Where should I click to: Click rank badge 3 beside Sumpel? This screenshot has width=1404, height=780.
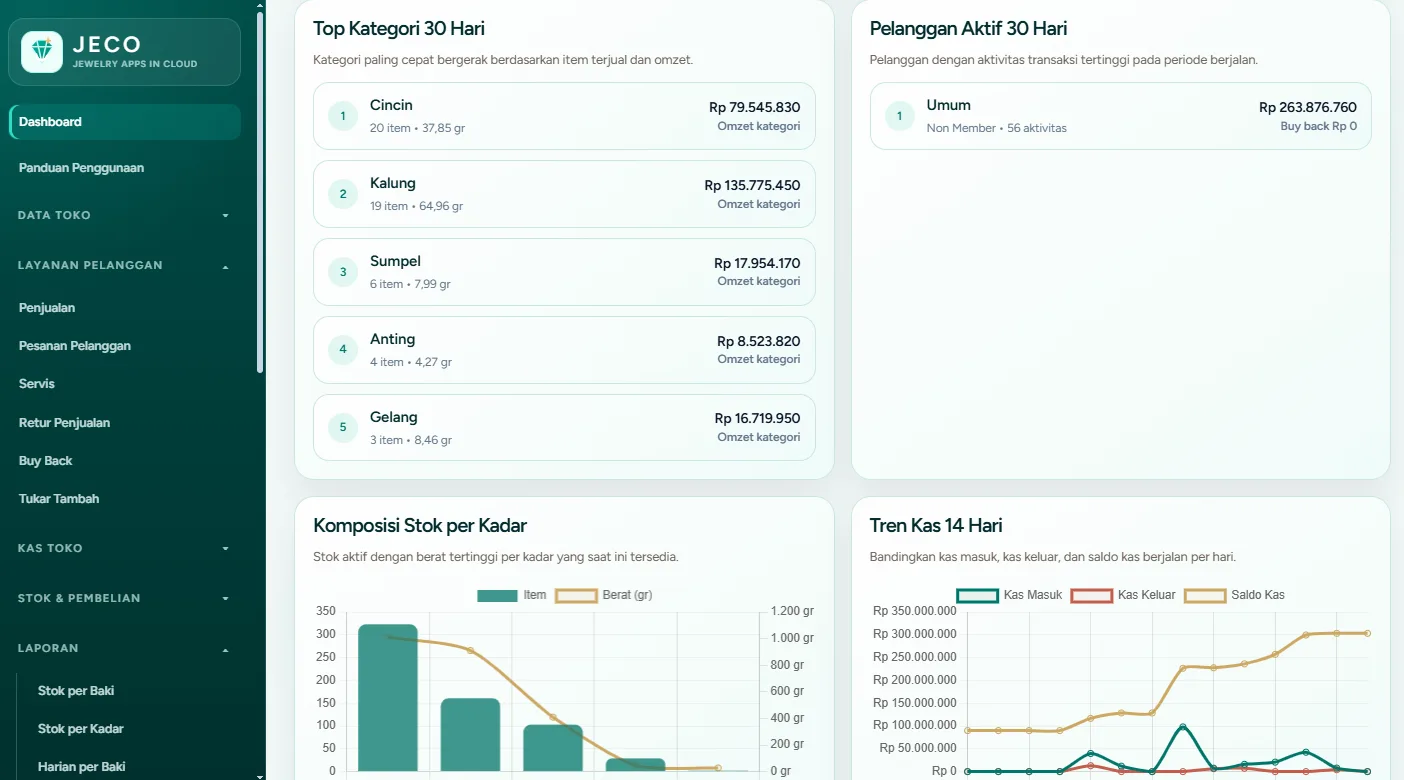(343, 272)
